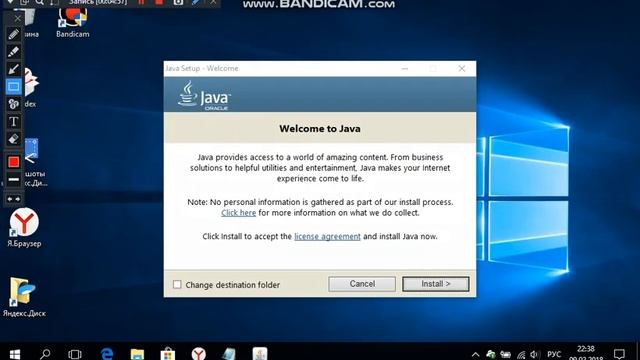Select the numbering stamp tool below rectangle

coord(13,104)
